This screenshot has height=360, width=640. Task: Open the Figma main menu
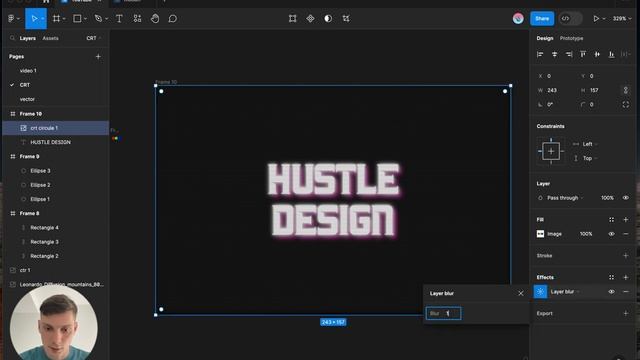tap(12, 18)
